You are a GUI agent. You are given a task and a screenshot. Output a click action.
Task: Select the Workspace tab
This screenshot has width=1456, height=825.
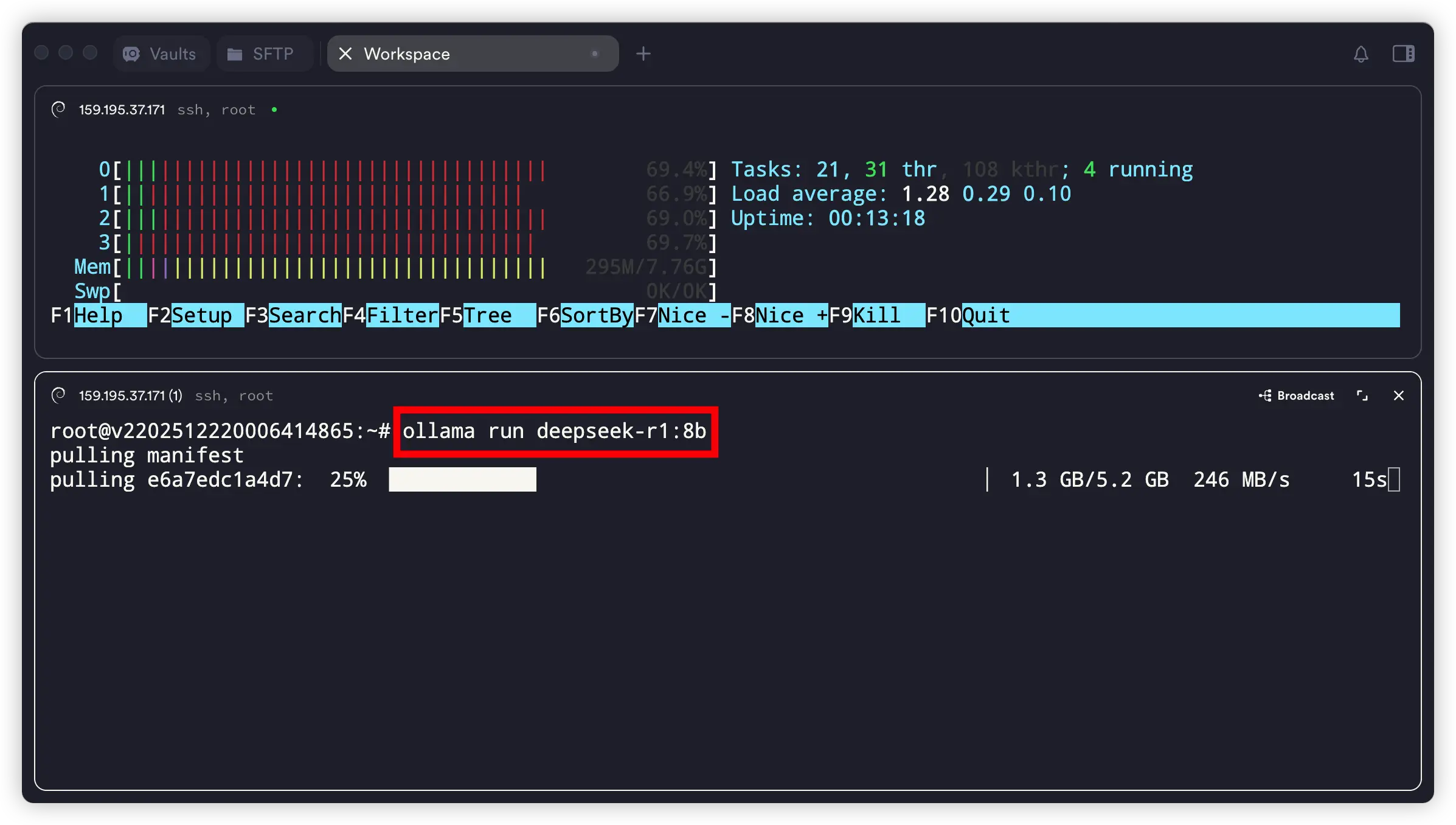tap(462, 54)
